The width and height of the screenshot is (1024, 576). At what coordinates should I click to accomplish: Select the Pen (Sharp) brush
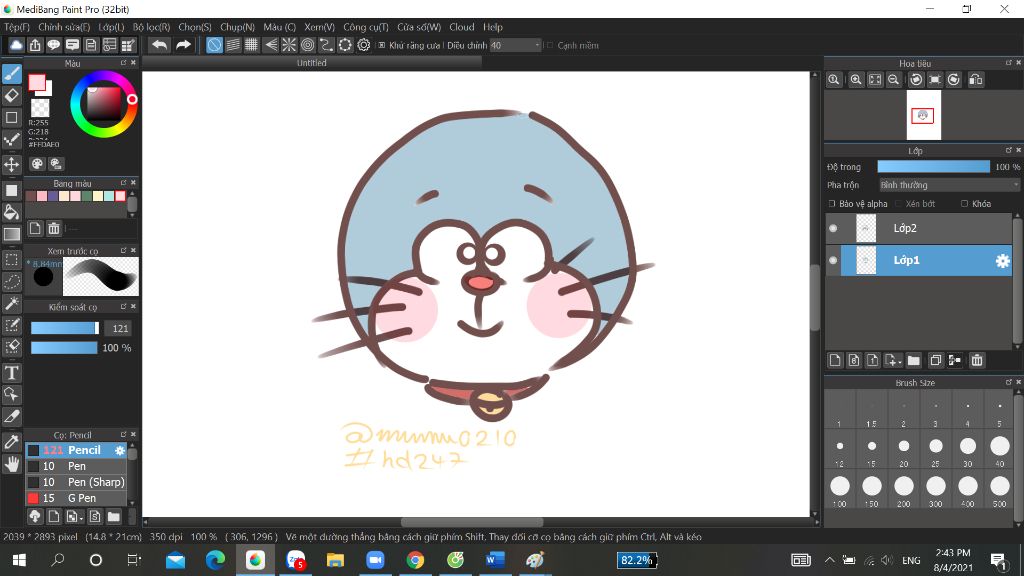point(76,482)
